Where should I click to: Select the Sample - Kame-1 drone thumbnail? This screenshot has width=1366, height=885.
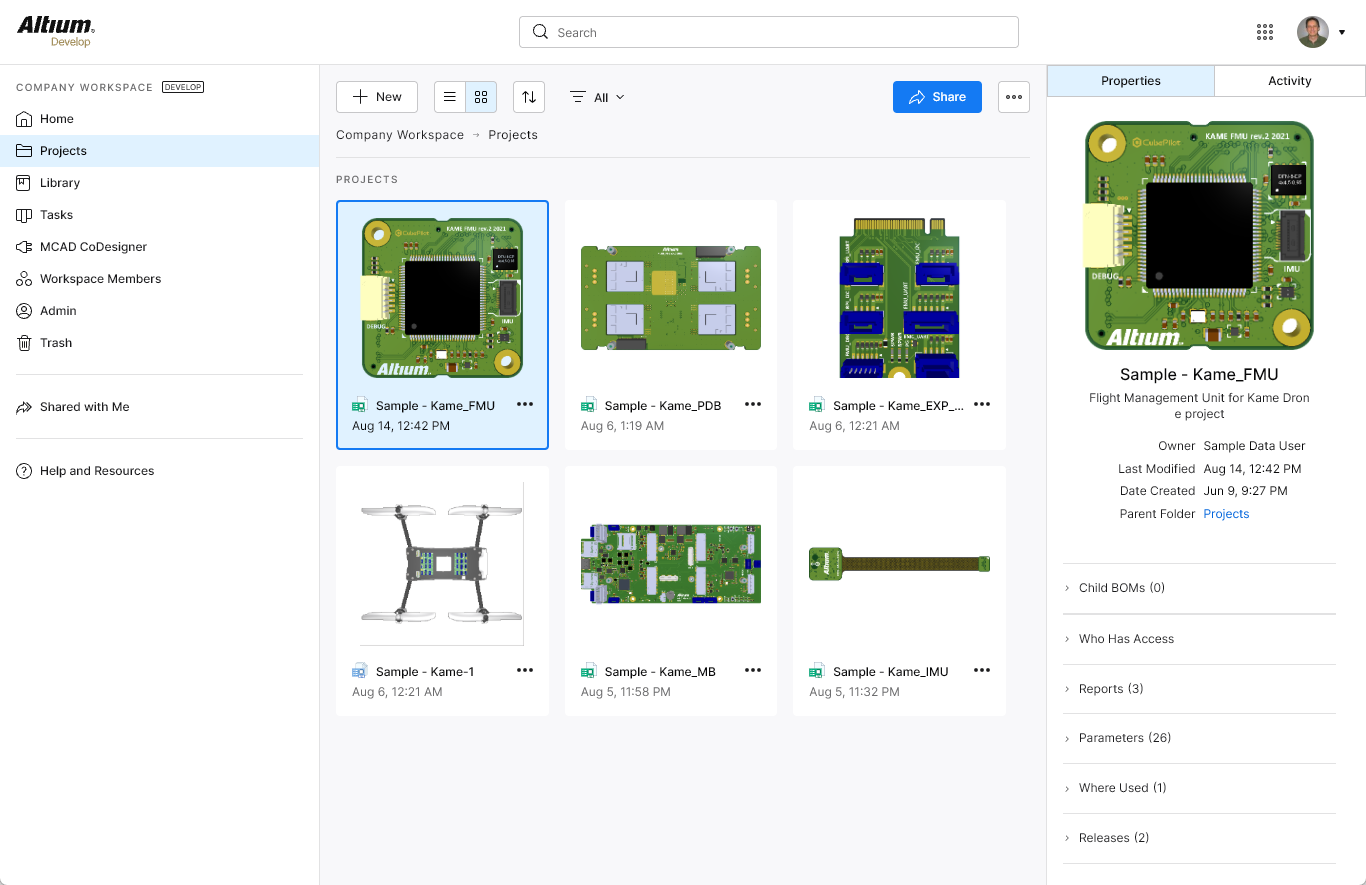(x=442, y=563)
